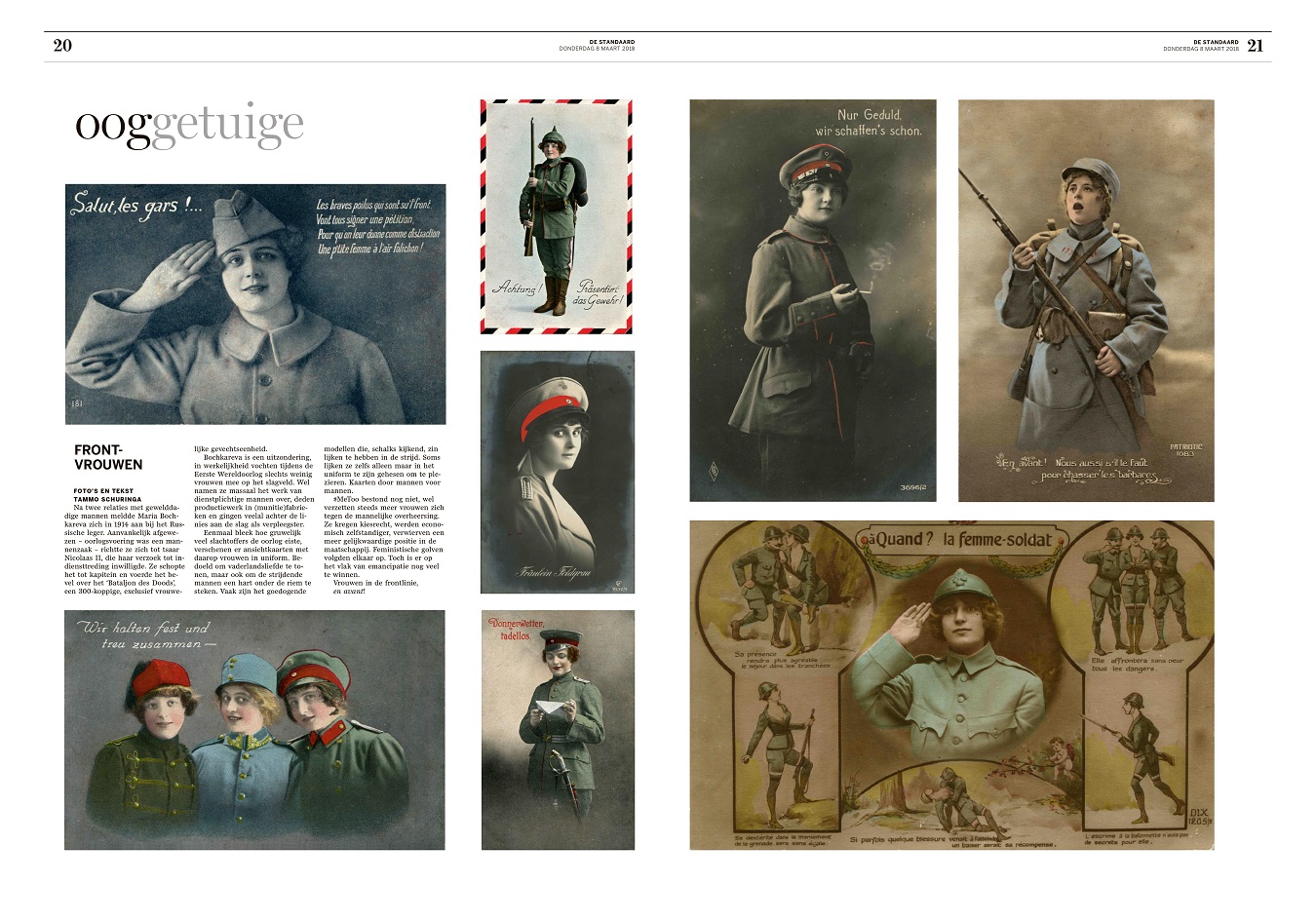Open the 'Salut, les gars' postcard image
The height and width of the screenshot is (922, 1316).
255,304
